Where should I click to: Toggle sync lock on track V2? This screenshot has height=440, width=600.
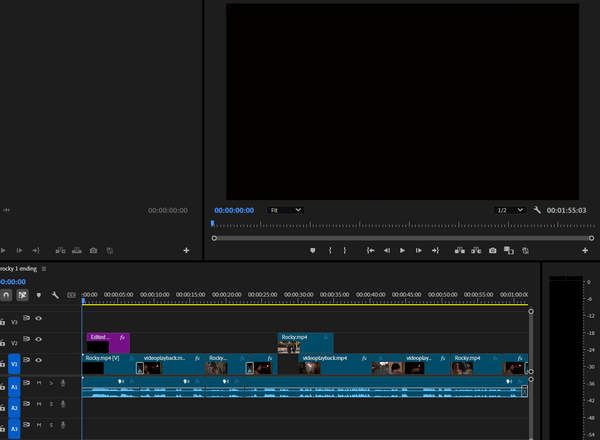point(26,339)
